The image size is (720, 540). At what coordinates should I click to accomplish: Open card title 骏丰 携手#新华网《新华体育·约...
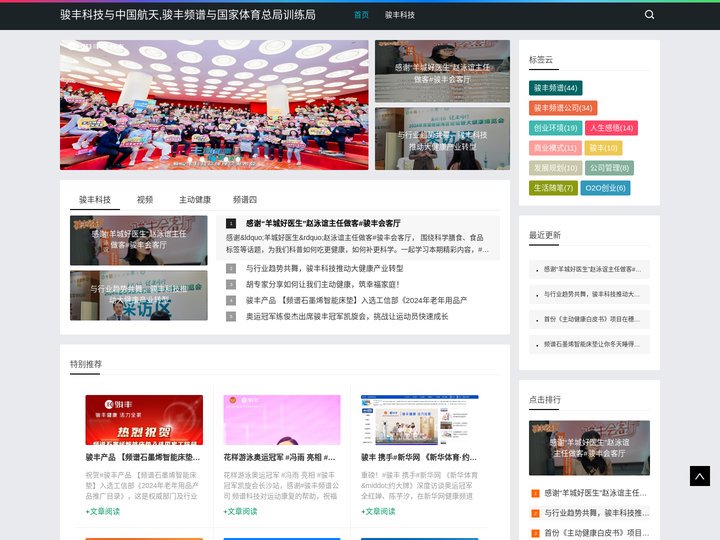pyautogui.click(x=419, y=457)
